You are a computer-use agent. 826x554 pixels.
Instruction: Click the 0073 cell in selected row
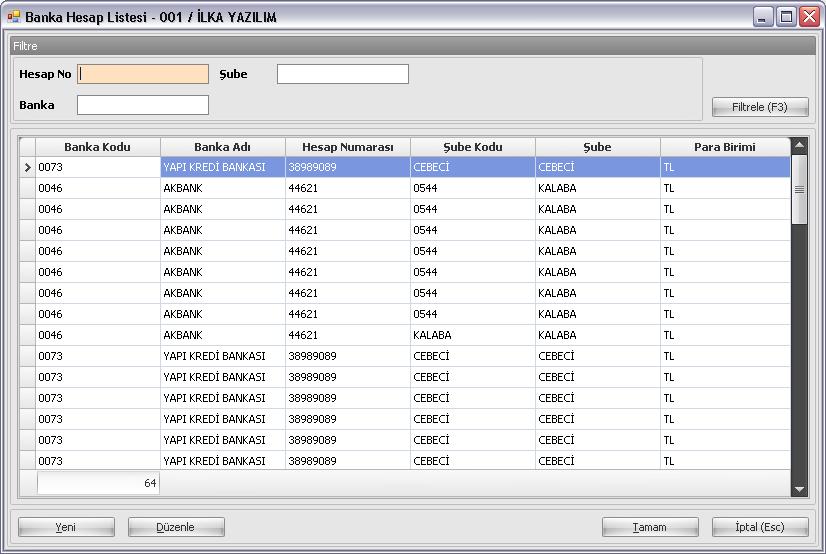coord(97,167)
